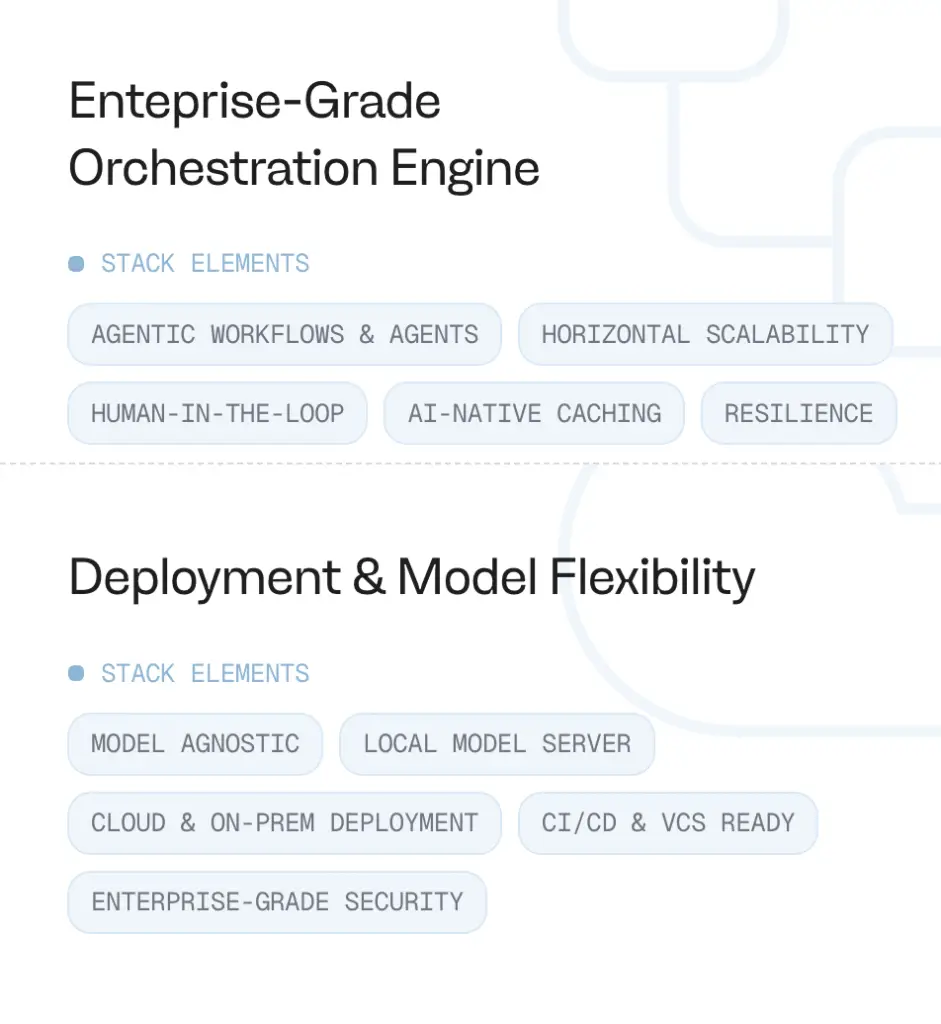Click the Agentic Workflows & Agents tag

point(284,334)
